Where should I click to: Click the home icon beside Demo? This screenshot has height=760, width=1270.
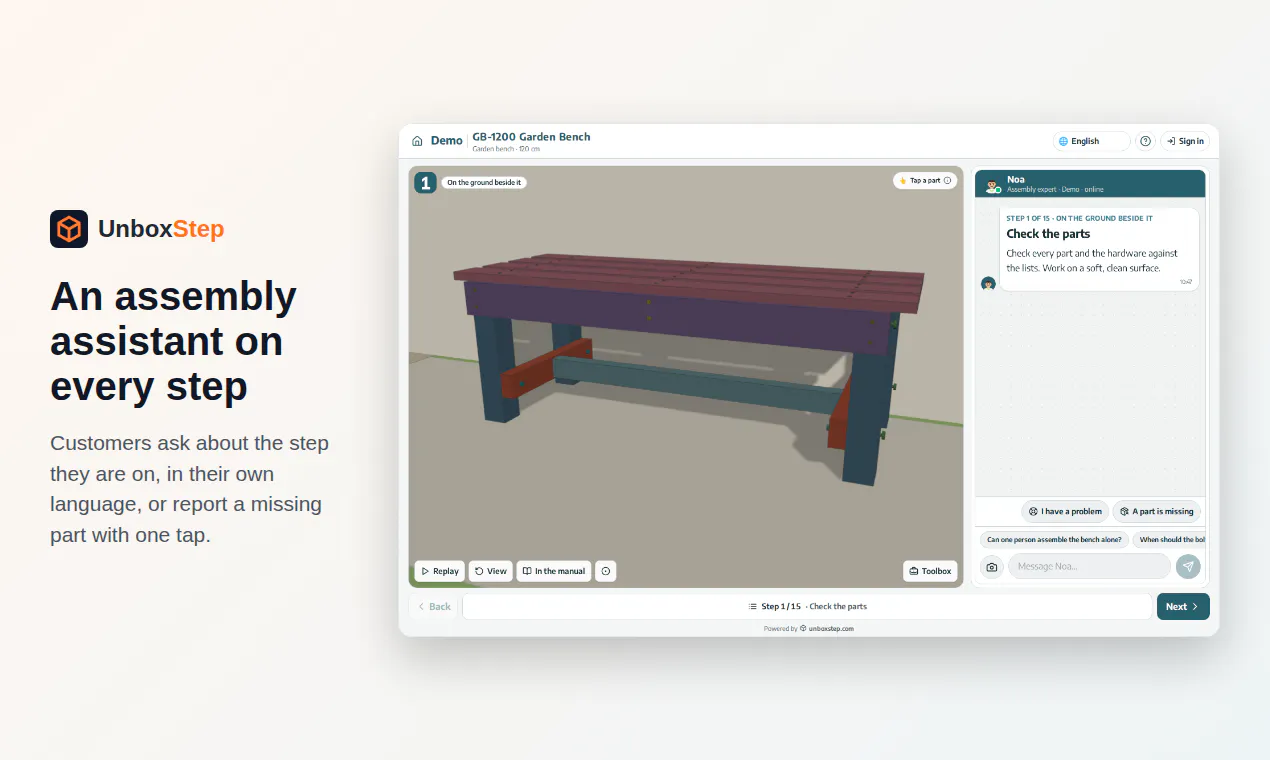[417, 141]
